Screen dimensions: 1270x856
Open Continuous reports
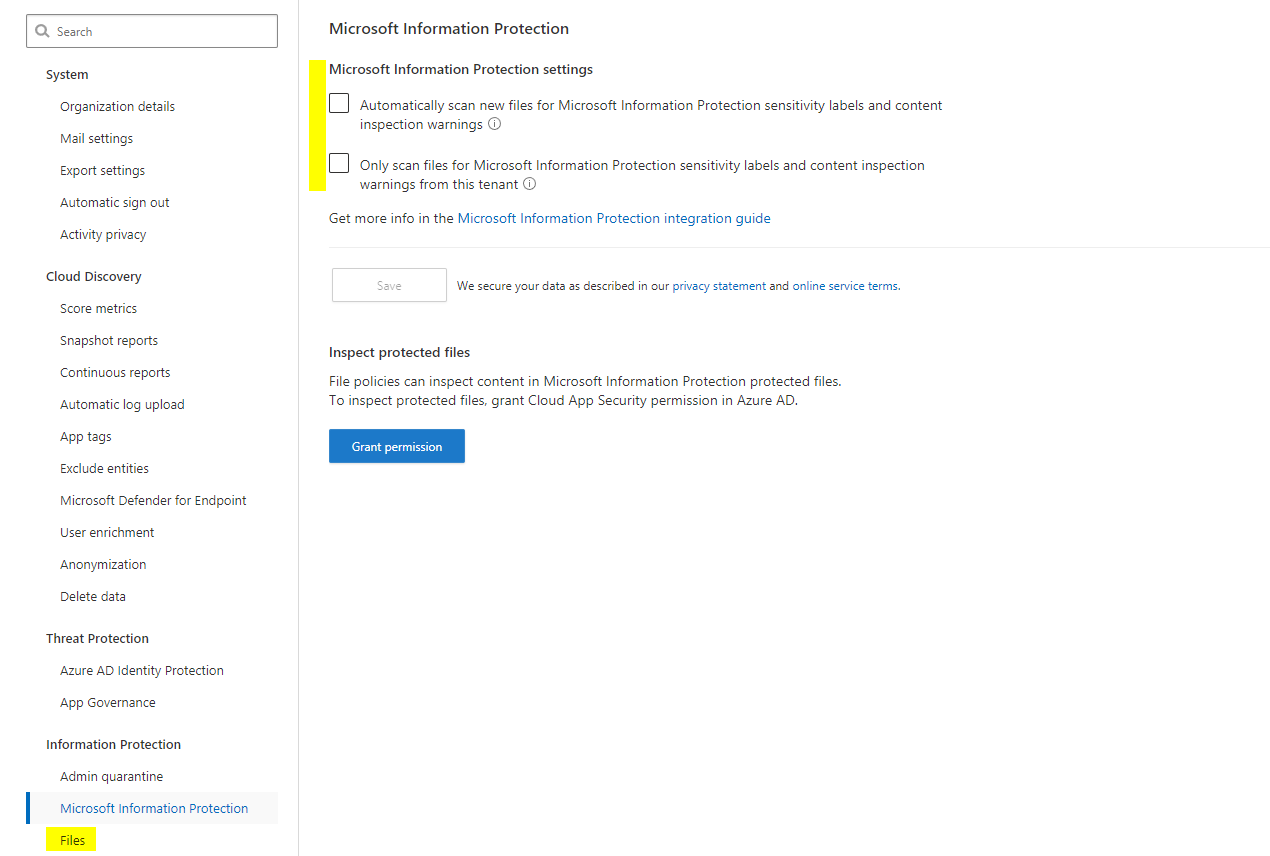pyautogui.click(x=115, y=373)
